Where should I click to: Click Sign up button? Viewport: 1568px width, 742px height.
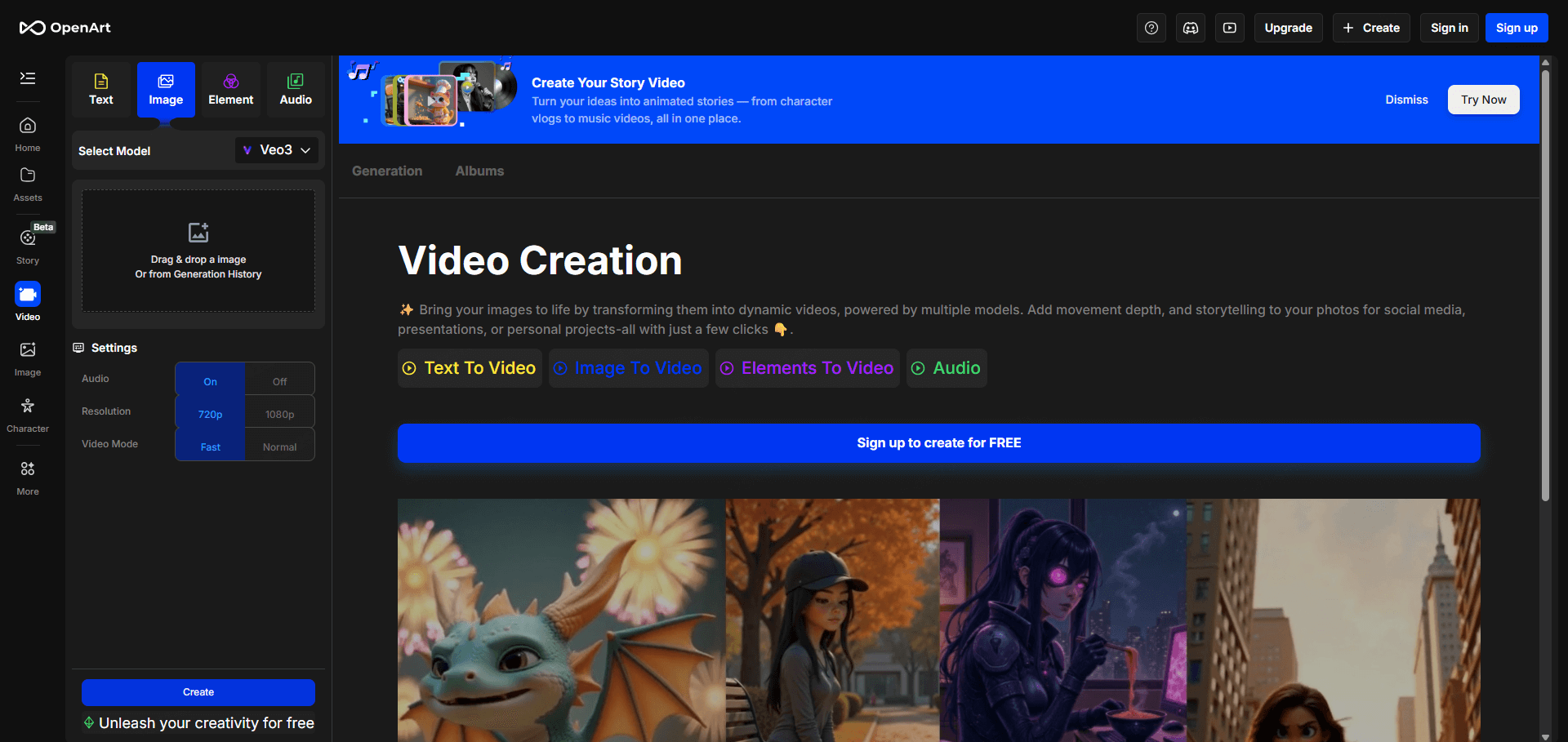click(1517, 28)
